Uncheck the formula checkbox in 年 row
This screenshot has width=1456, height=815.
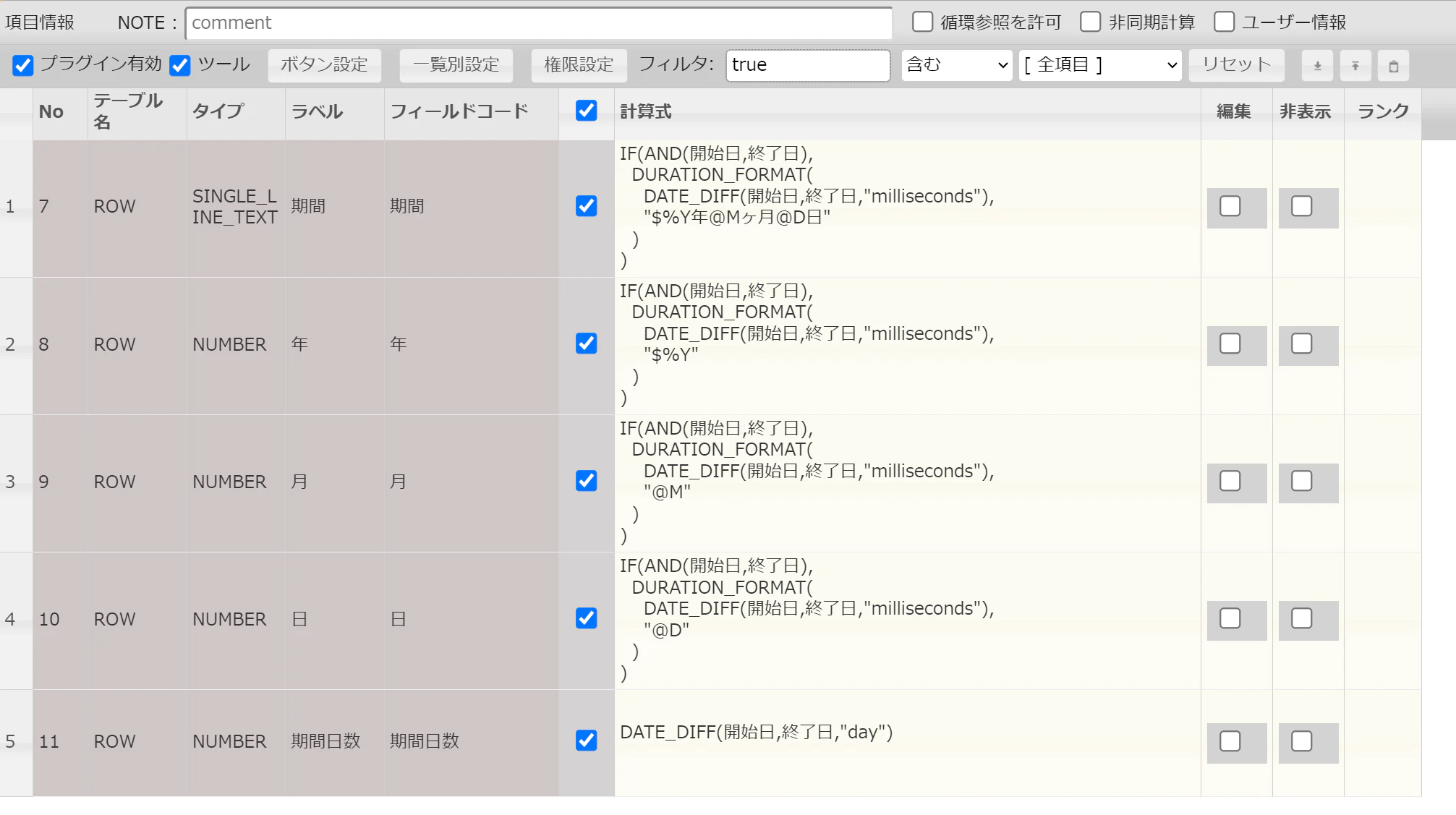pyautogui.click(x=587, y=344)
